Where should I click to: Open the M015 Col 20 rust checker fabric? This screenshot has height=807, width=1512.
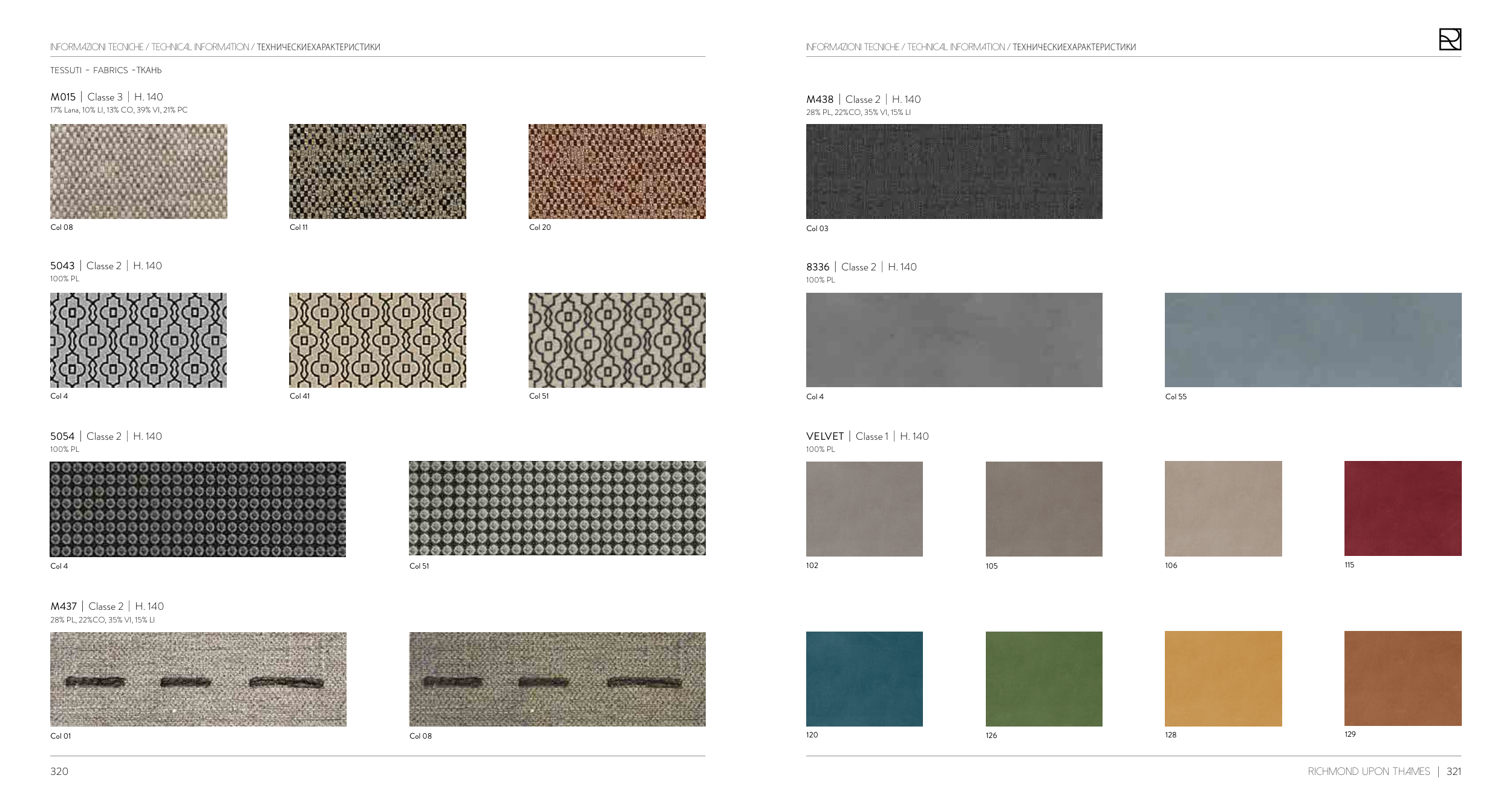[x=617, y=171]
